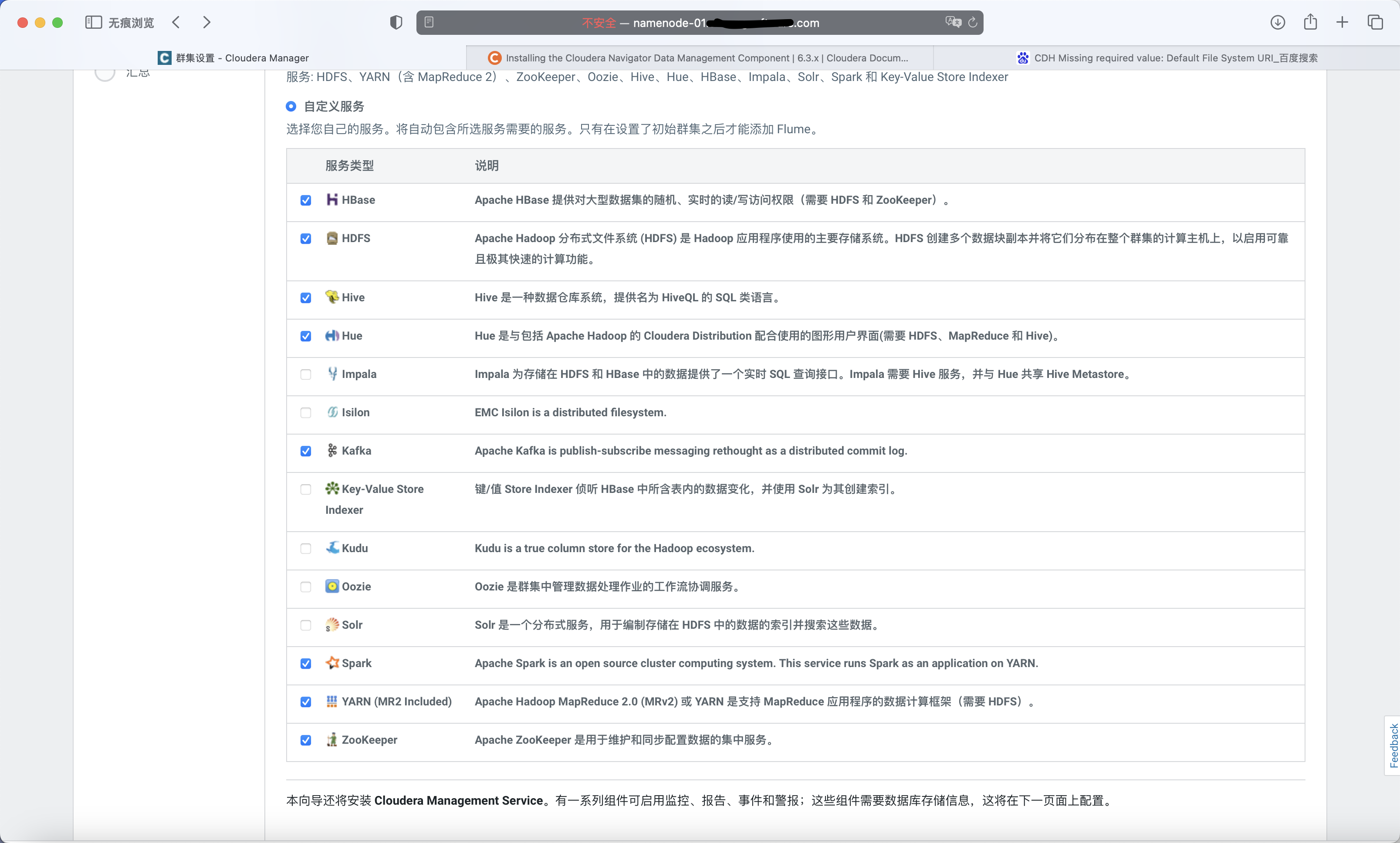Click the YARN (MR2 Included) label
The width and height of the screenshot is (1400, 843).
tap(396, 701)
